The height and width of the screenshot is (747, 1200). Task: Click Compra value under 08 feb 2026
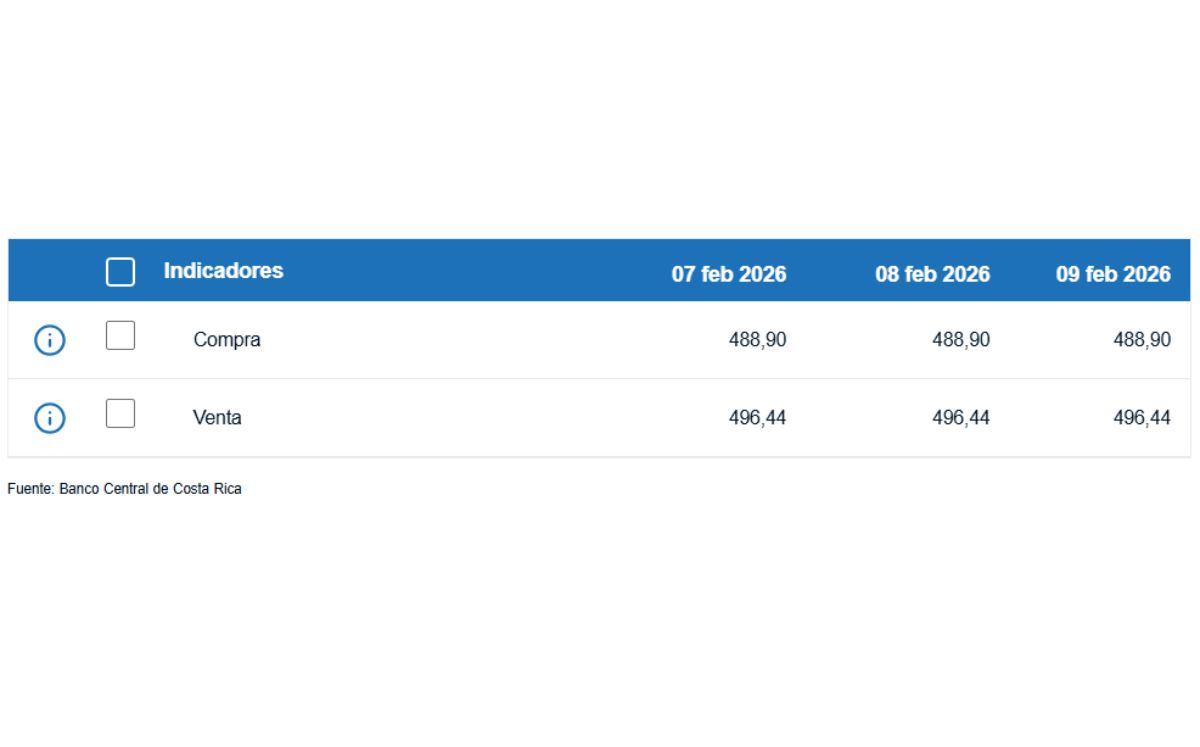tap(961, 340)
